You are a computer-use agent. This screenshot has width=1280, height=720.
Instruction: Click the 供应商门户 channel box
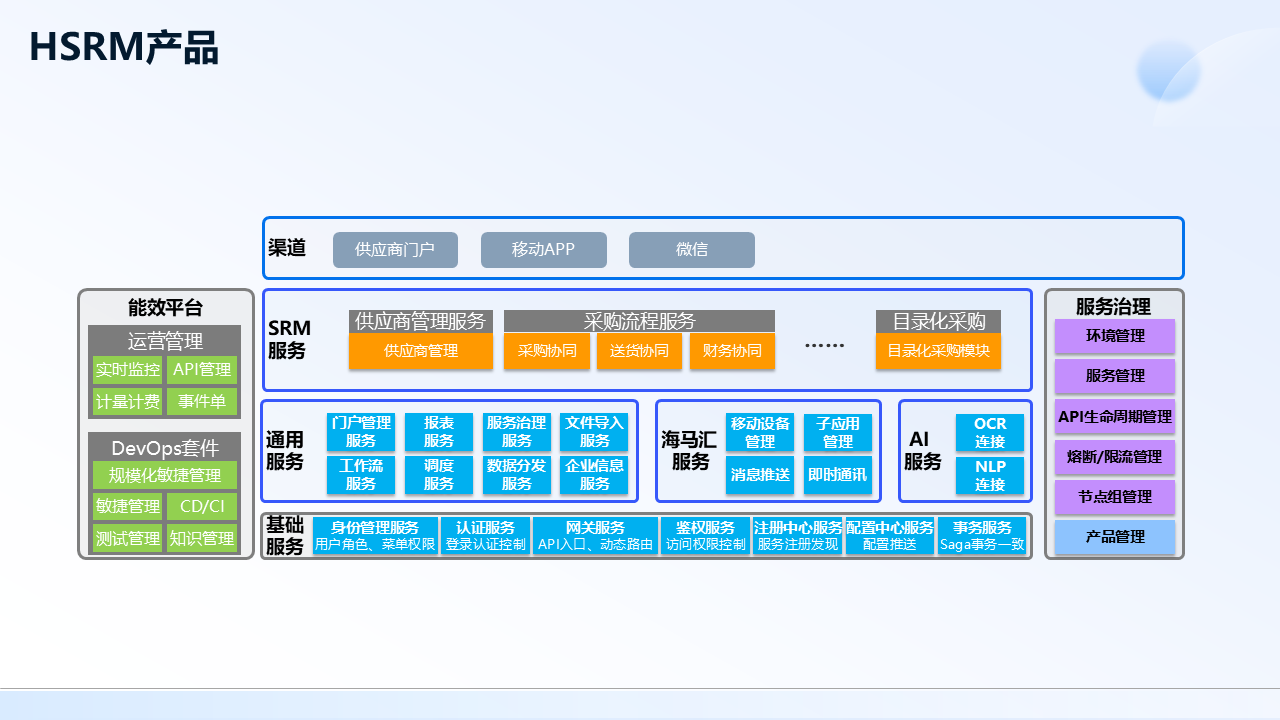click(395, 250)
